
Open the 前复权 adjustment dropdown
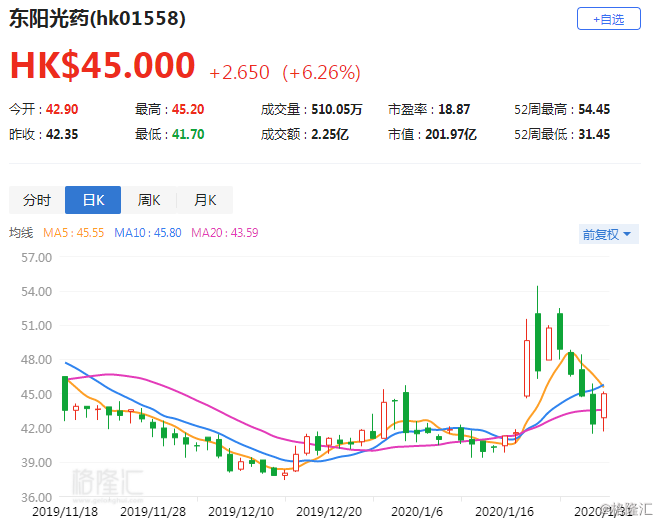pyautogui.click(x=609, y=234)
